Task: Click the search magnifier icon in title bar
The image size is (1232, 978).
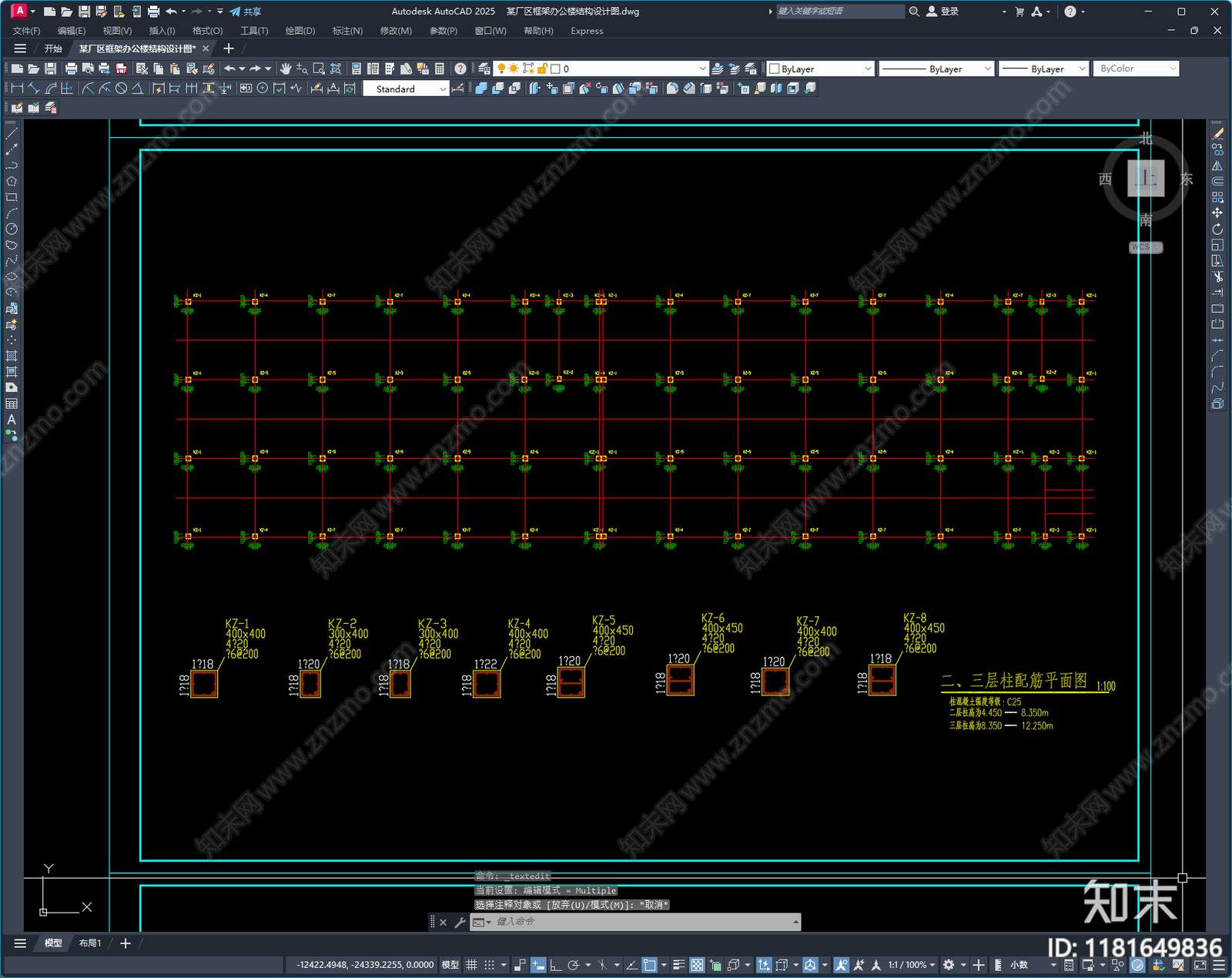Action: click(x=914, y=12)
